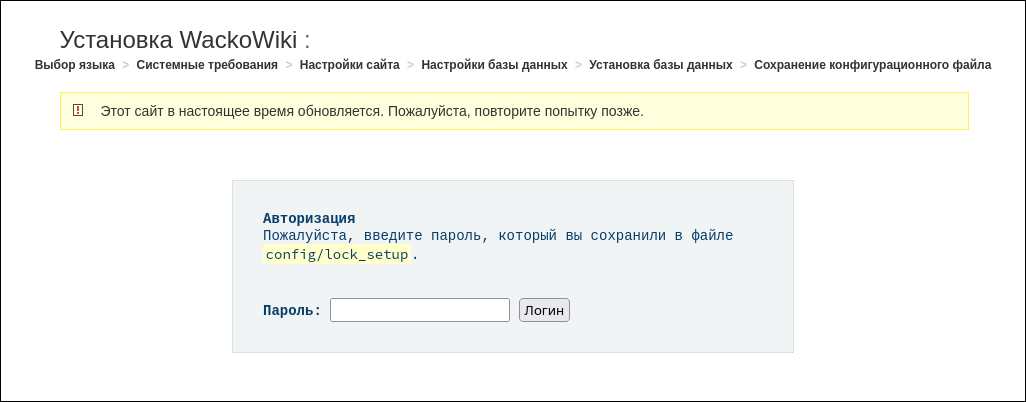Switch to the Настройки базы данных step
This screenshot has height=402, width=1026.
494,65
